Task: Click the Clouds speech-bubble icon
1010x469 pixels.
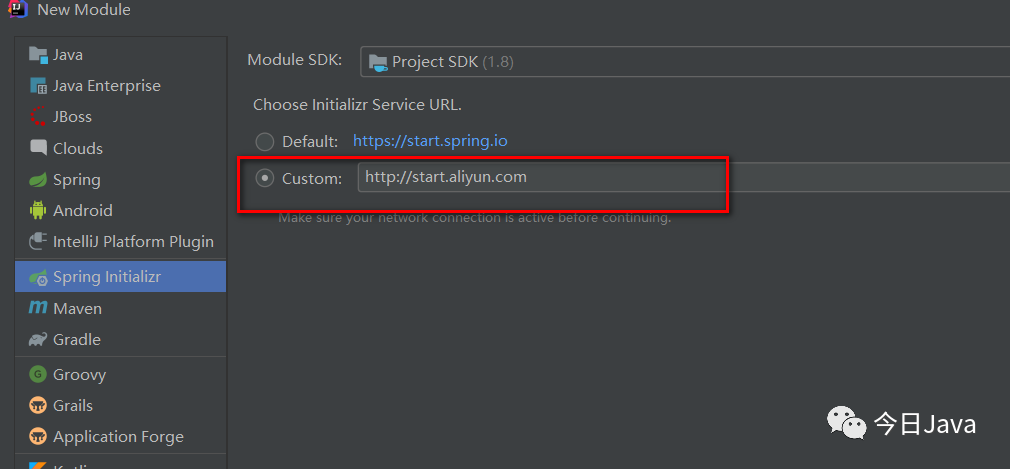Action: (38, 148)
